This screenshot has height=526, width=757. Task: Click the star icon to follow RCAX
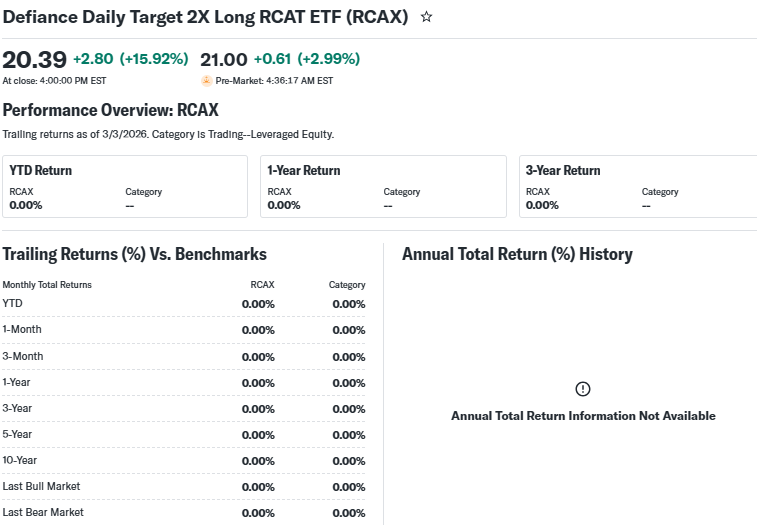(427, 17)
